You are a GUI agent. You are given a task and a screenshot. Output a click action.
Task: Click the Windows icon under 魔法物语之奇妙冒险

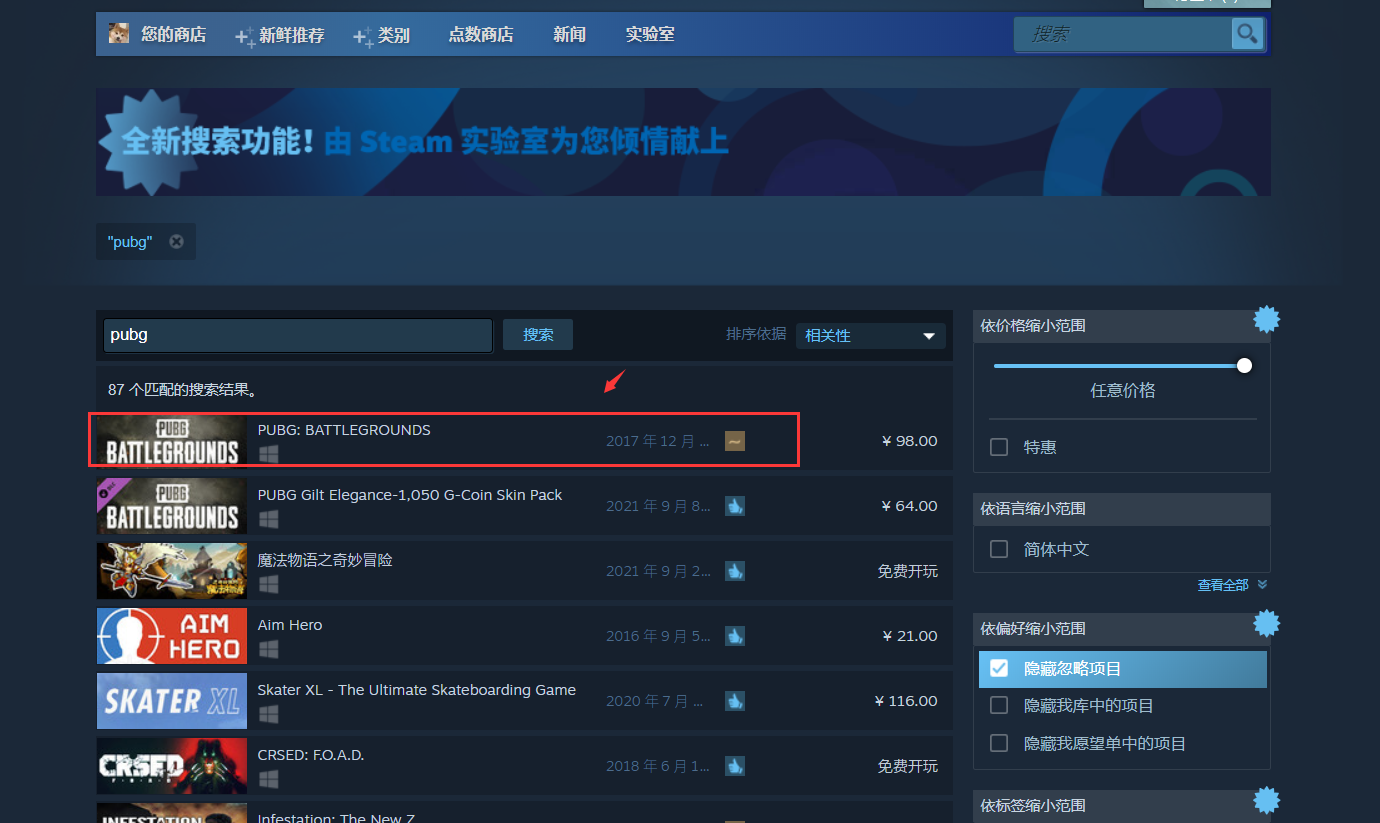point(268,584)
